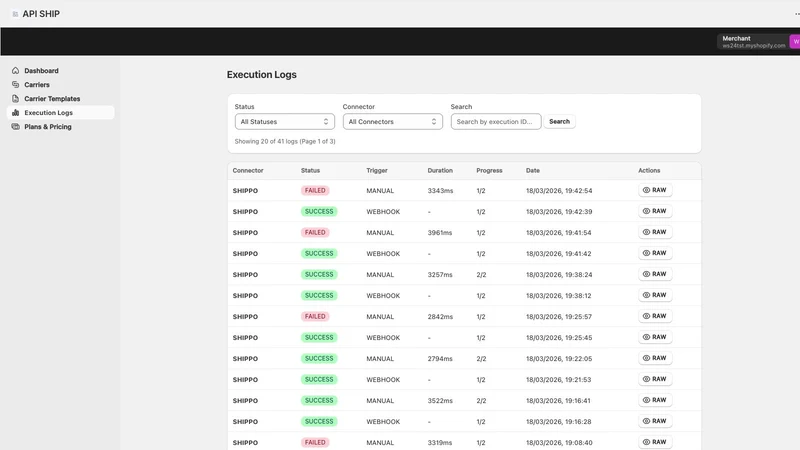The image size is (800, 450).
Task: Open the All Statuses dropdown
Action: tap(285, 121)
